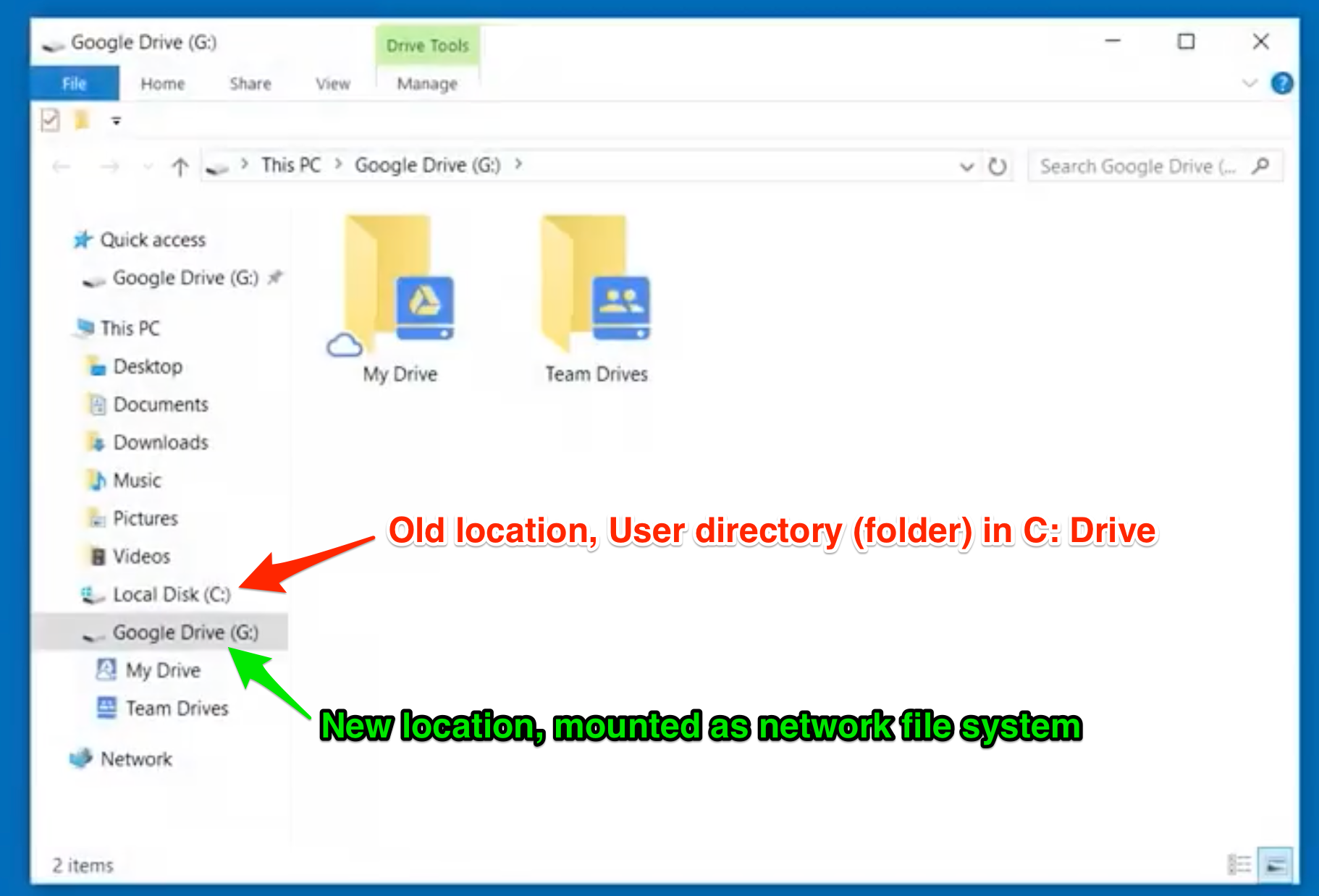
Task: Click the new folder quick access icon
Action: [x=82, y=120]
